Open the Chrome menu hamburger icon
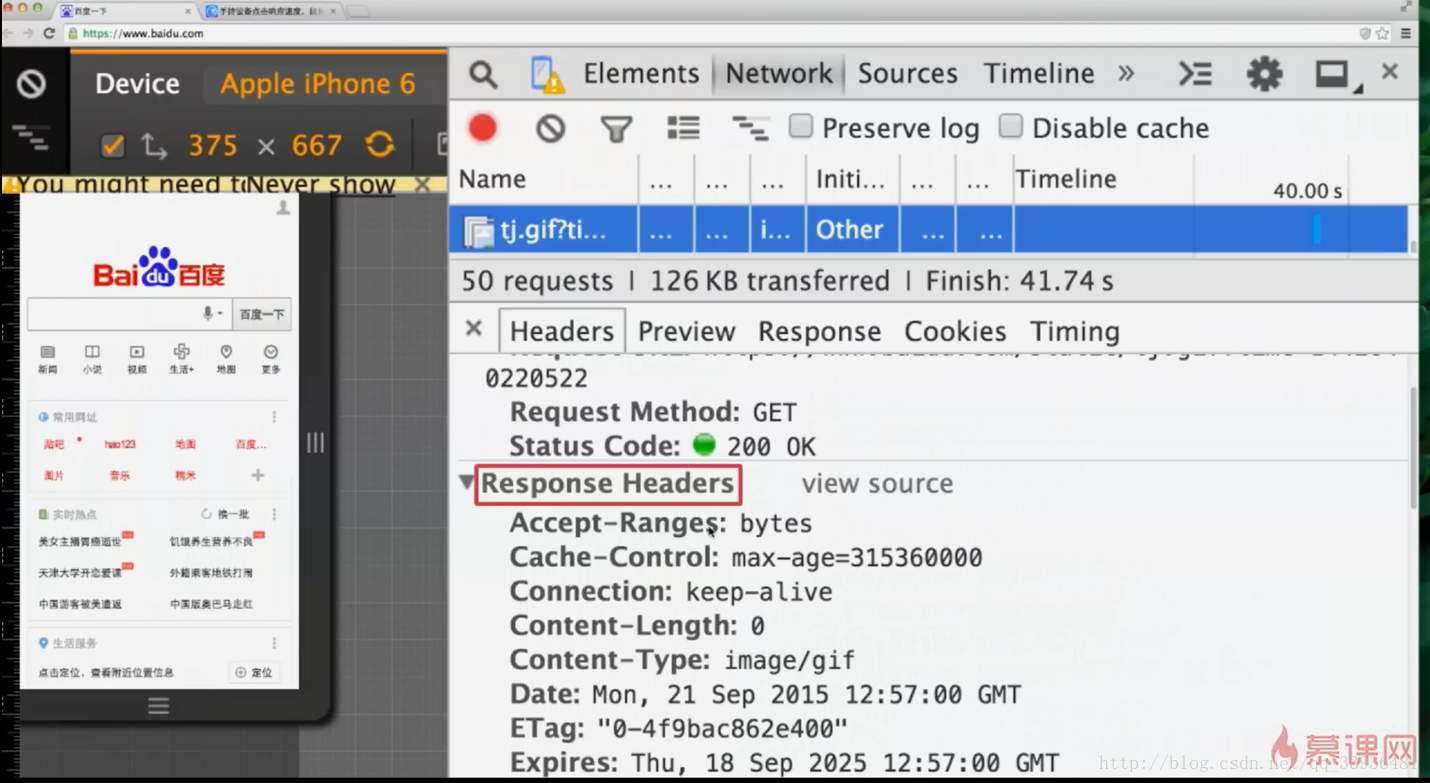Viewport: 1430px width, 783px height. [x=1406, y=33]
